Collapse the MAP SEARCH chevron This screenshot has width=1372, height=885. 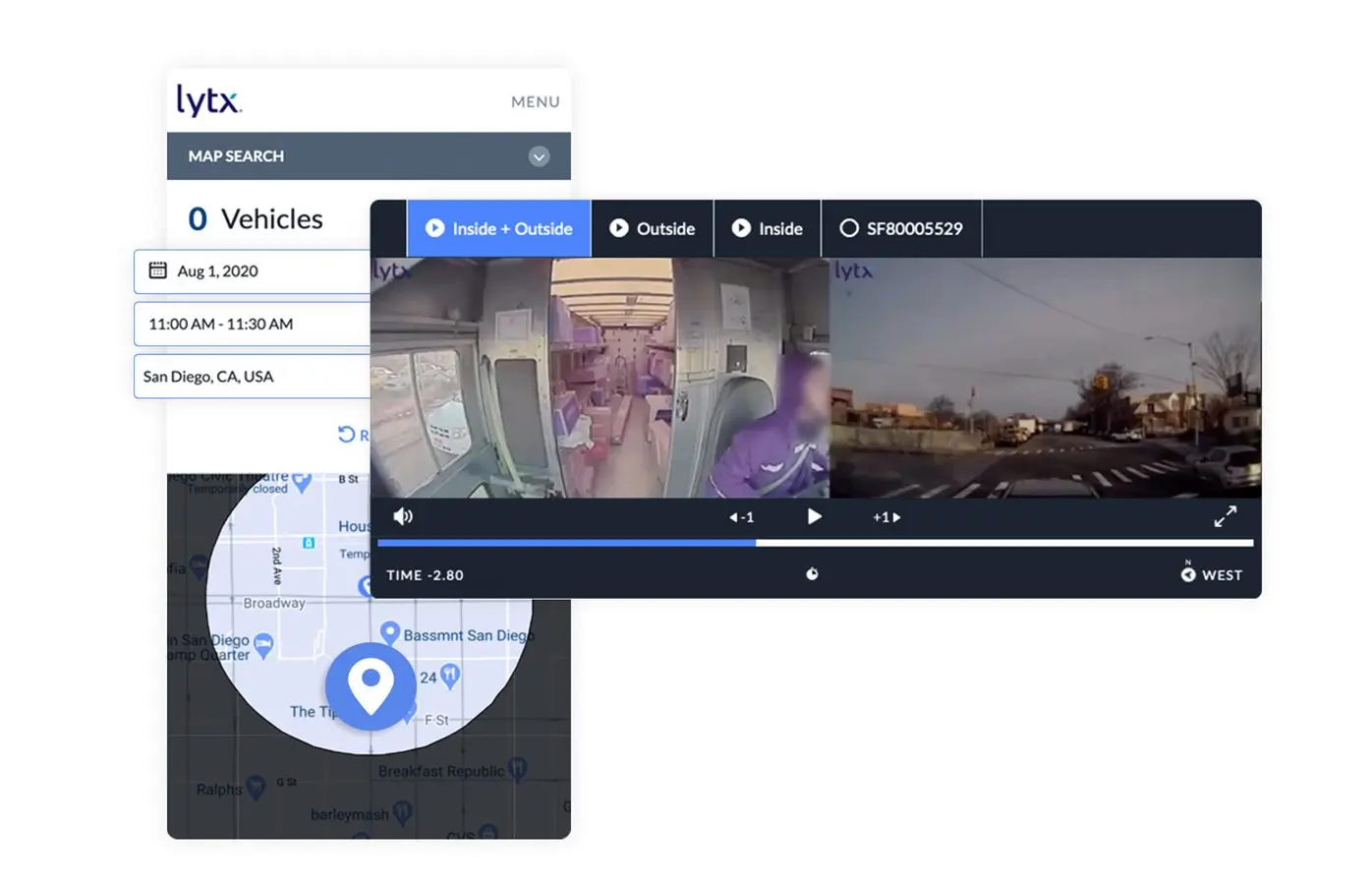tap(539, 156)
